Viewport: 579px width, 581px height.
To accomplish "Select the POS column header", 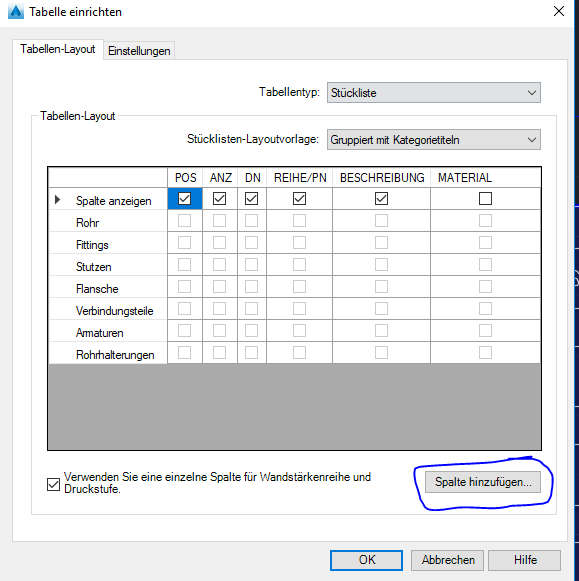I will tap(185, 178).
